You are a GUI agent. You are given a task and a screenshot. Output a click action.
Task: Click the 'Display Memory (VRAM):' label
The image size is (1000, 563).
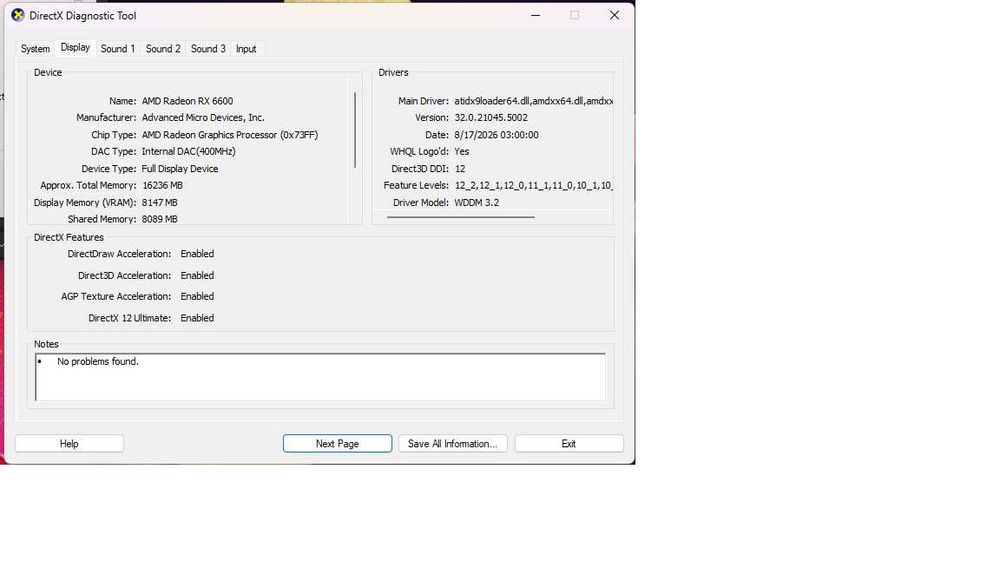coord(85,203)
